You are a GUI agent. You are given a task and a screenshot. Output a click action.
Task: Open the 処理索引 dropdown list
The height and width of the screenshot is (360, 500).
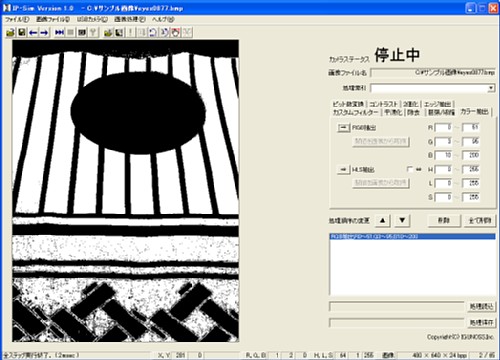click(x=491, y=88)
